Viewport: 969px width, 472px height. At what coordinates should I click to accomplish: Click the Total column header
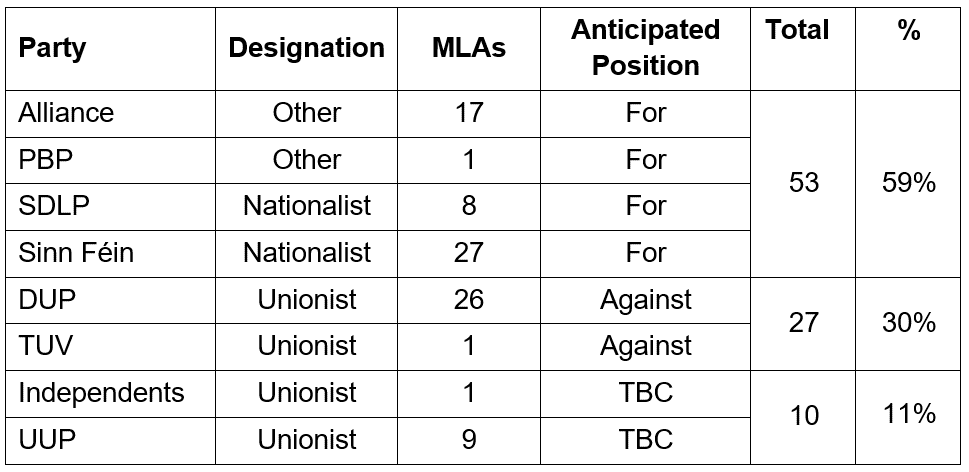click(x=797, y=30)
